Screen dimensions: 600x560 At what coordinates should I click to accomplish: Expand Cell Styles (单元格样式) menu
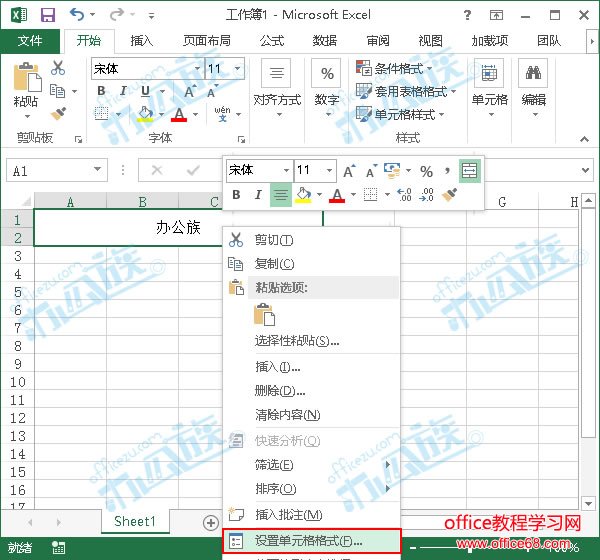click(399, 114)
